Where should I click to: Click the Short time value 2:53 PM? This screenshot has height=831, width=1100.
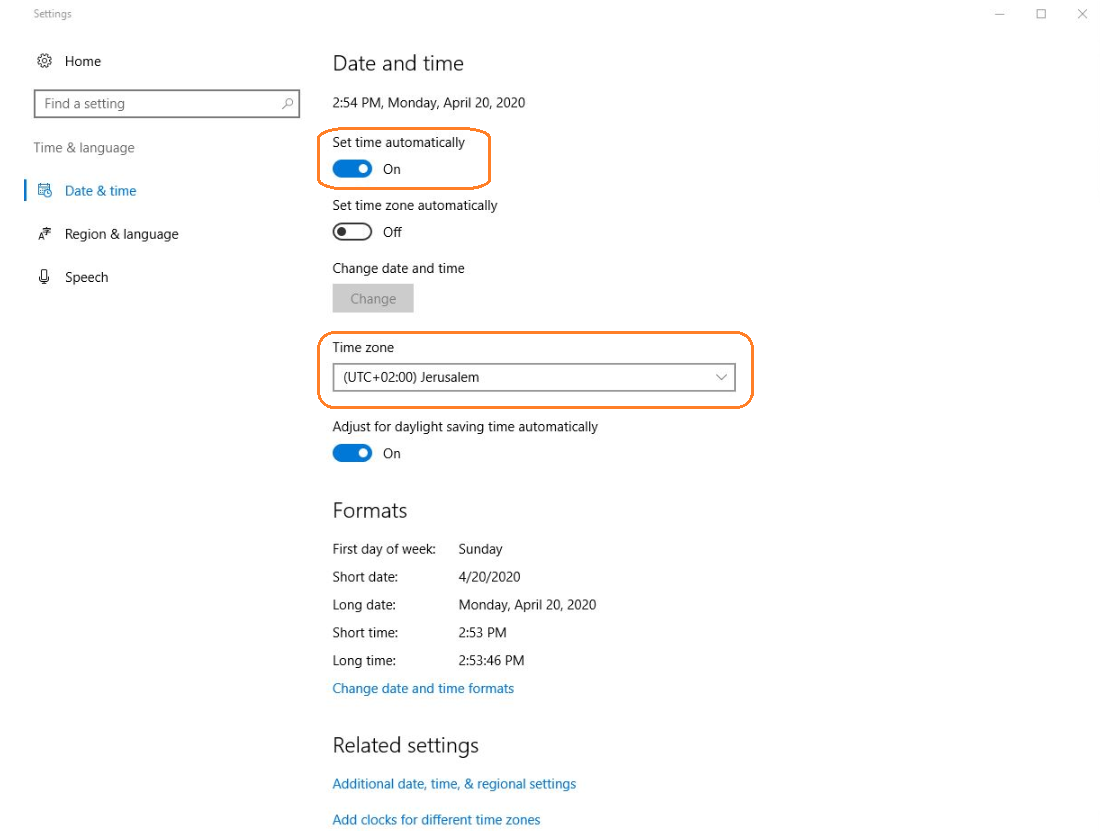483,633
